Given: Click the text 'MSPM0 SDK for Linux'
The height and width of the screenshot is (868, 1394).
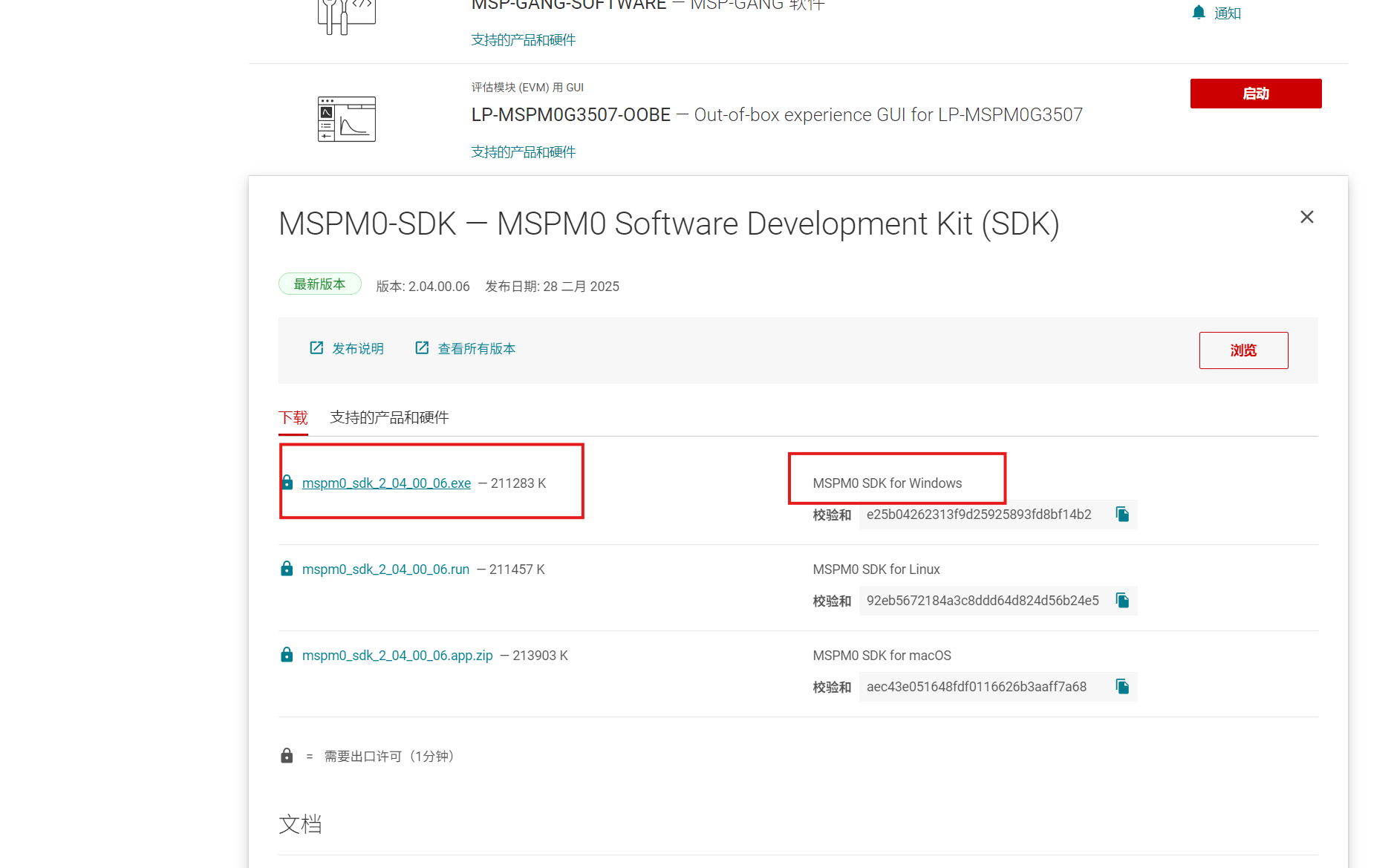Looking at the screenshot, I should click(876, 570).
